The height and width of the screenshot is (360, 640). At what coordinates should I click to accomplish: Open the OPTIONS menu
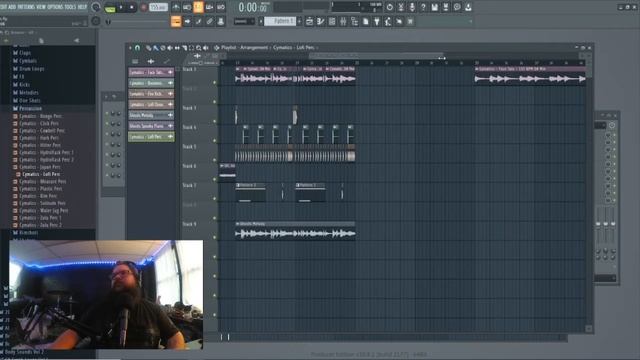pos(55,7)
